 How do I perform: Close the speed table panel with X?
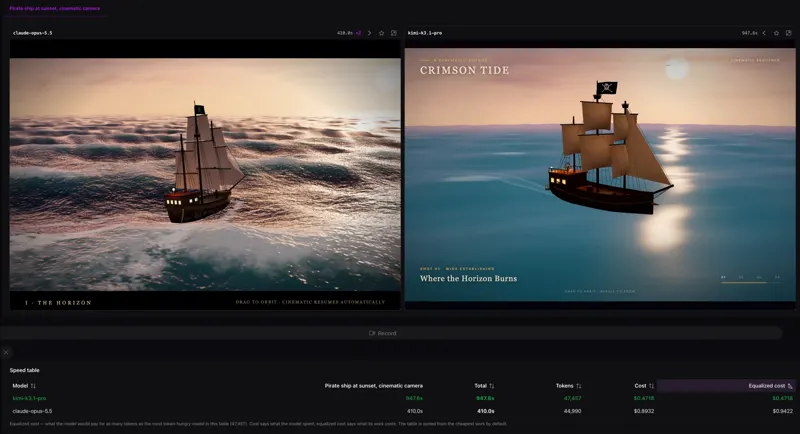tap(6, 352)
